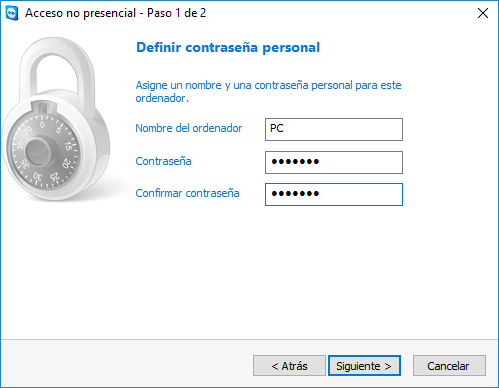Viewport: 499px width, 388px height.
Task: Click the Definir contraseña personal heading
Action: 228,48
